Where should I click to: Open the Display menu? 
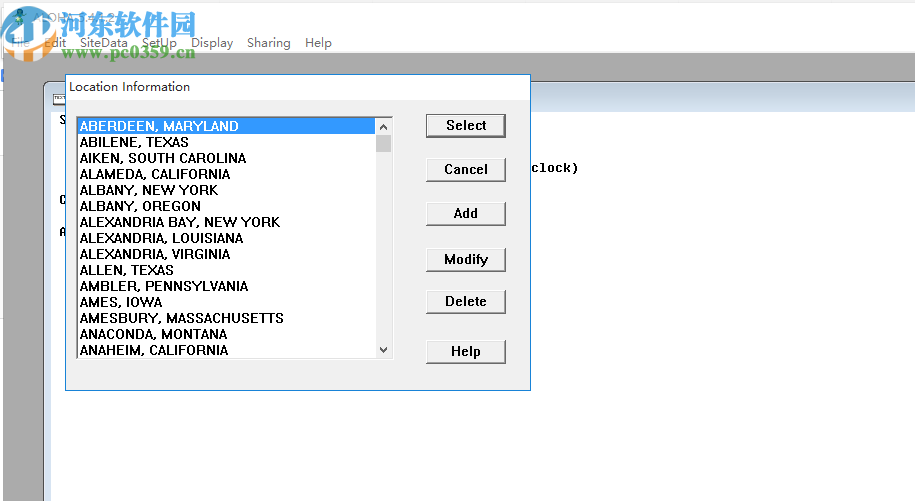point(212,43)
